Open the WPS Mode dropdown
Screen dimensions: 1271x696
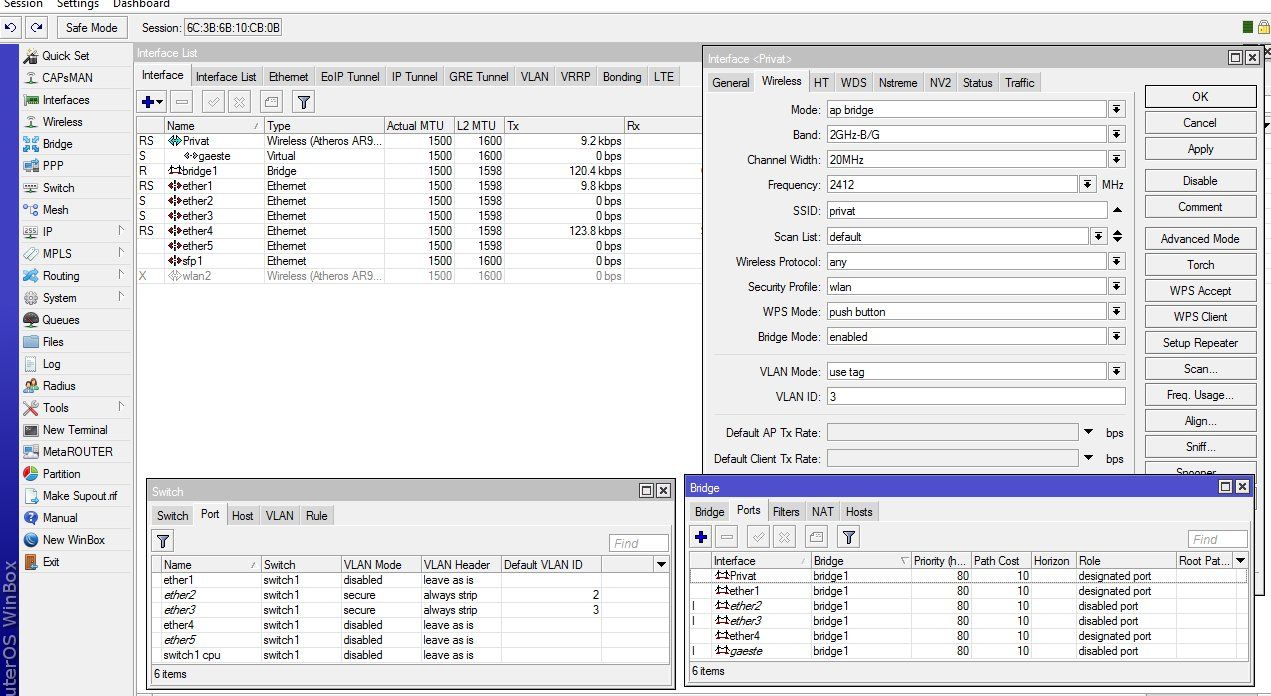(1117, 312)
